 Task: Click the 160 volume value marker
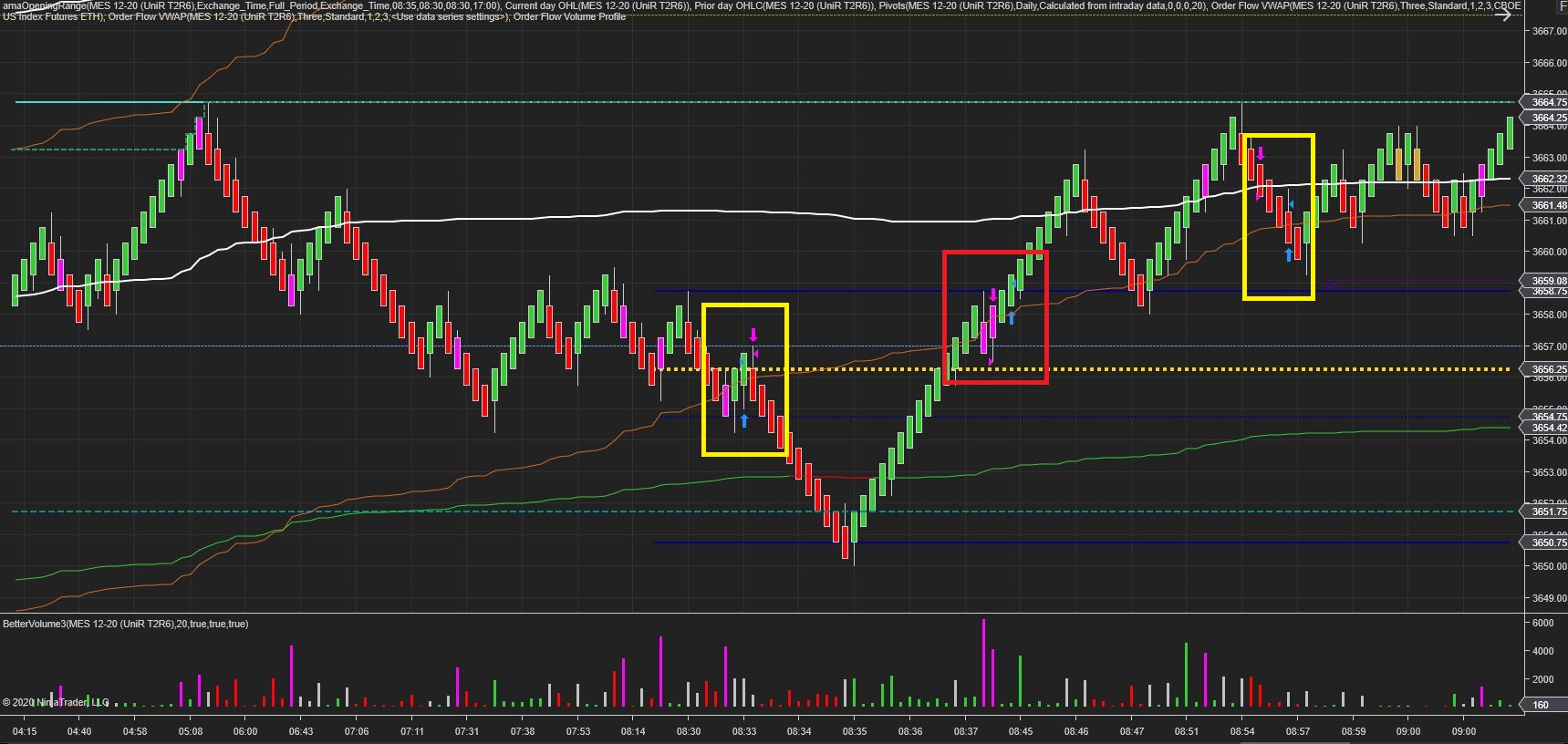point(1545,704)
